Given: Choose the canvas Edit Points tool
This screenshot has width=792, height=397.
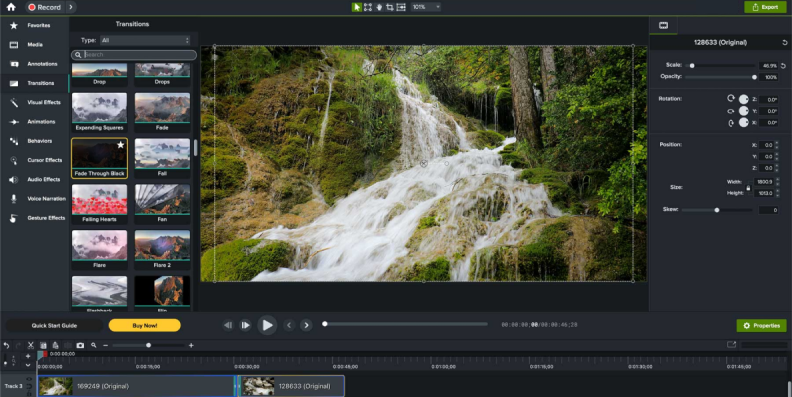Looking at the screenshot, I should tap(368, 7).
